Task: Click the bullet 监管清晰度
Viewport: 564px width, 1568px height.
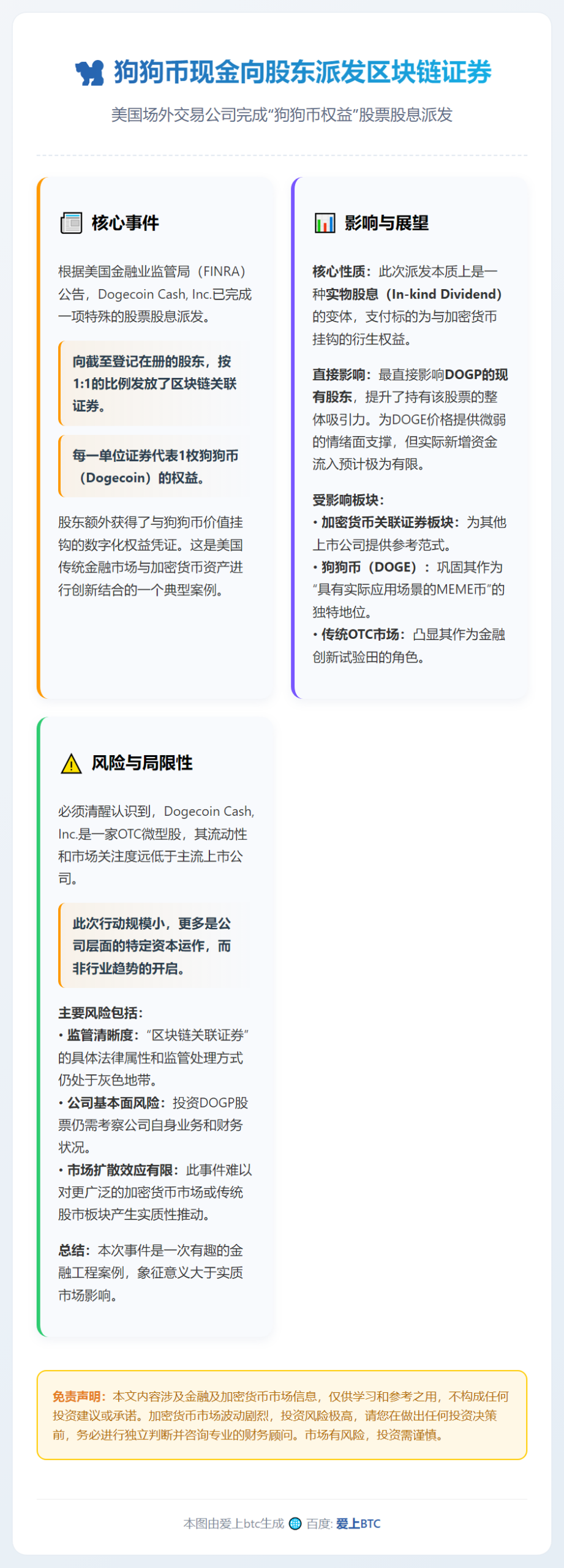Action: [154, 1058]
